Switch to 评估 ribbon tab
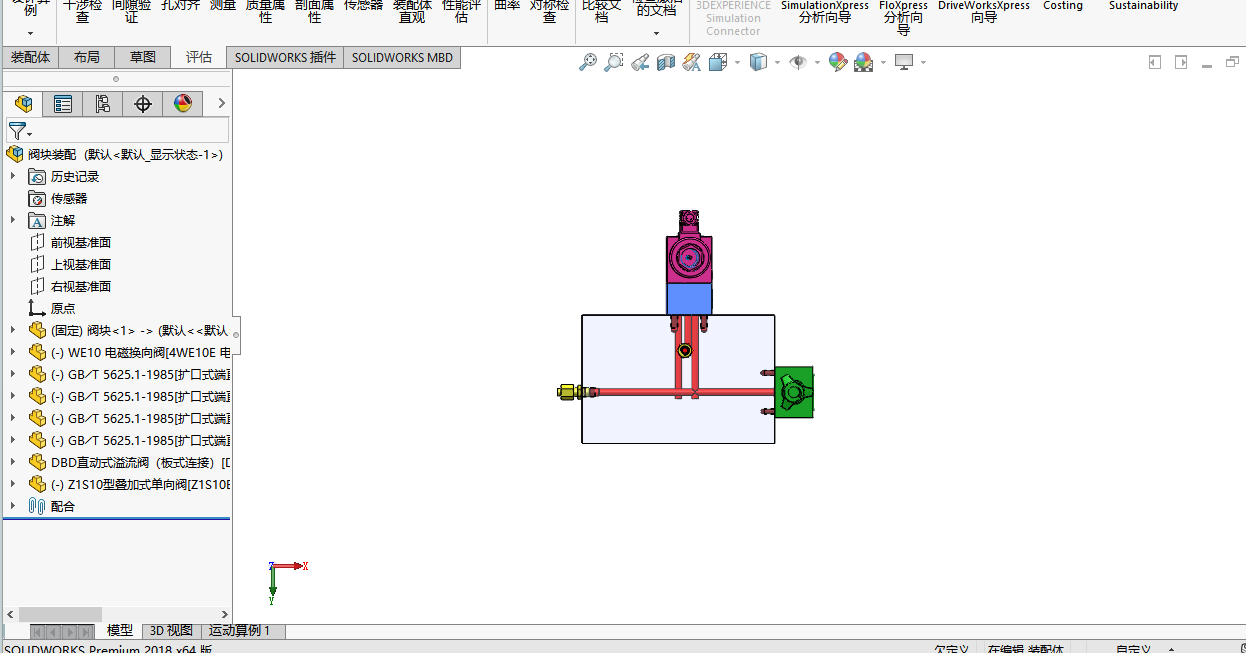The image size is (1246, 653). click(x=199, y=58)
